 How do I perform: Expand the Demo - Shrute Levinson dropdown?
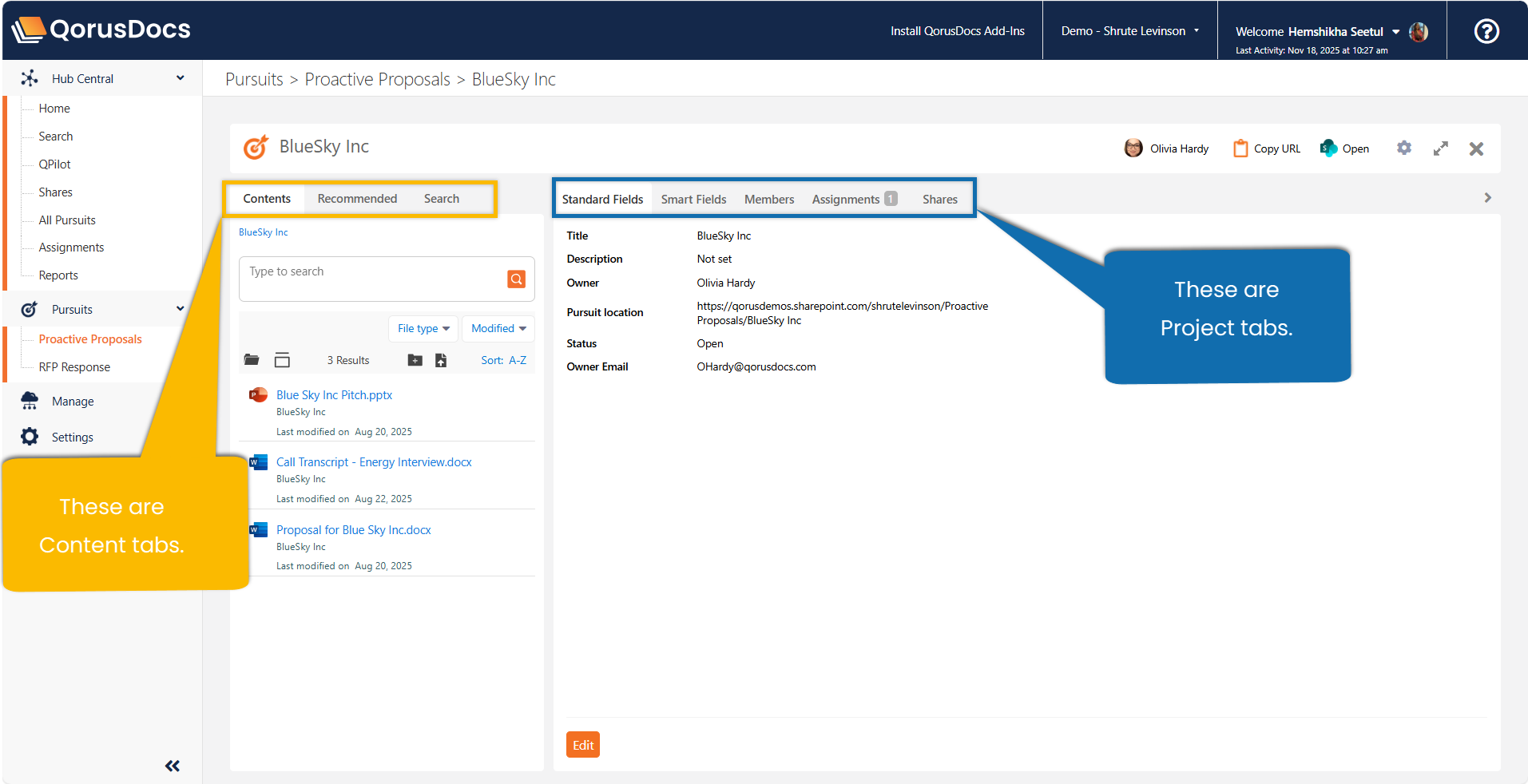click(1129, 31)
